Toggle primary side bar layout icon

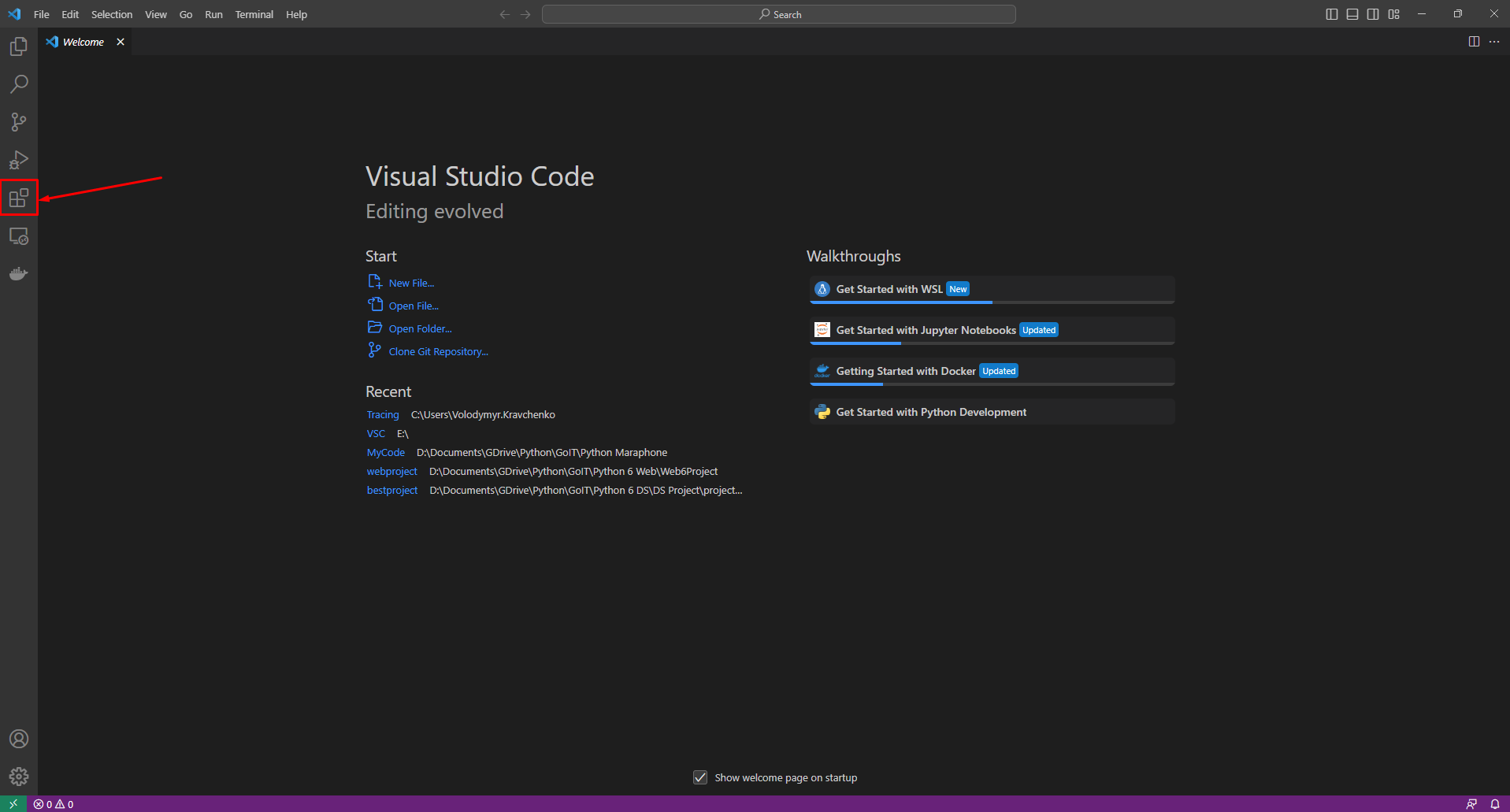click(x=1332, y=14)
